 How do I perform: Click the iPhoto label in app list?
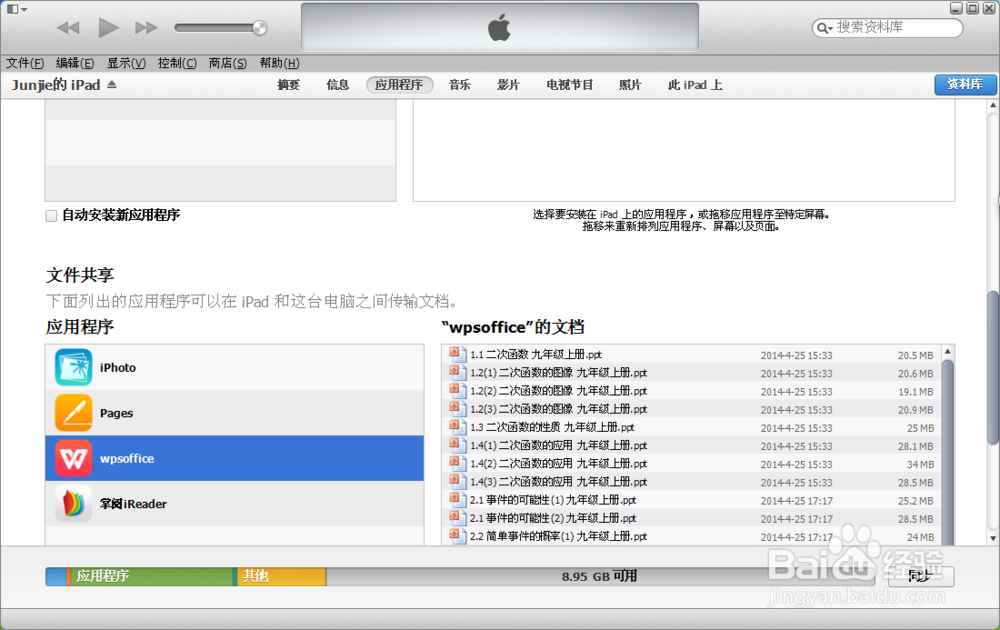pos(118,368)
